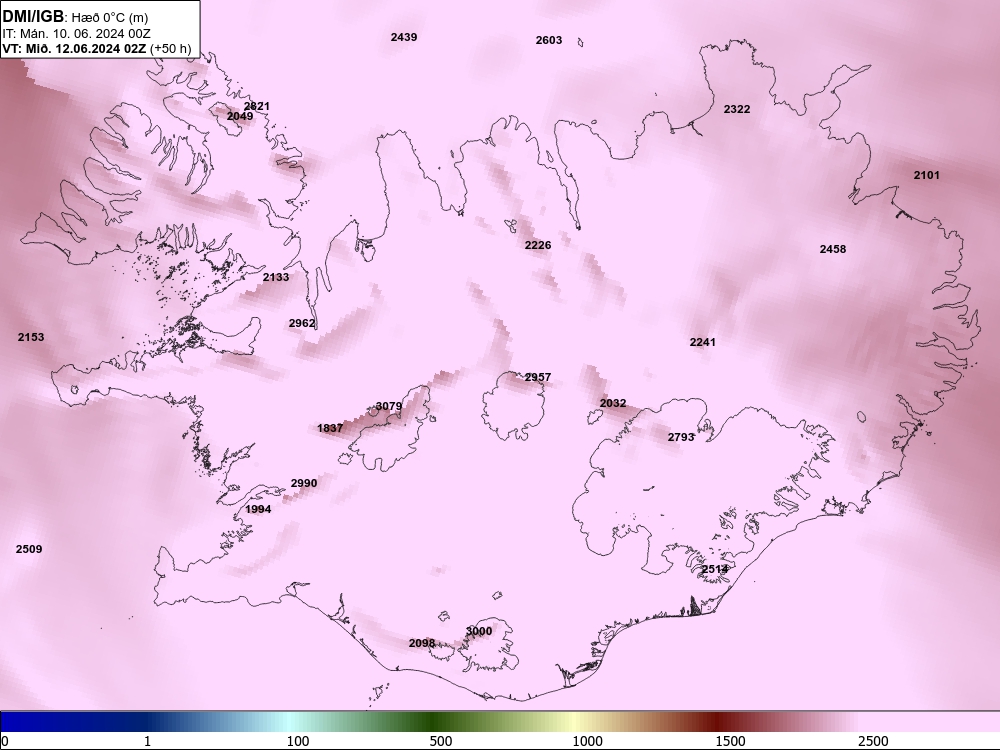Click the 100 label on the color scale

tap(298, 741)
